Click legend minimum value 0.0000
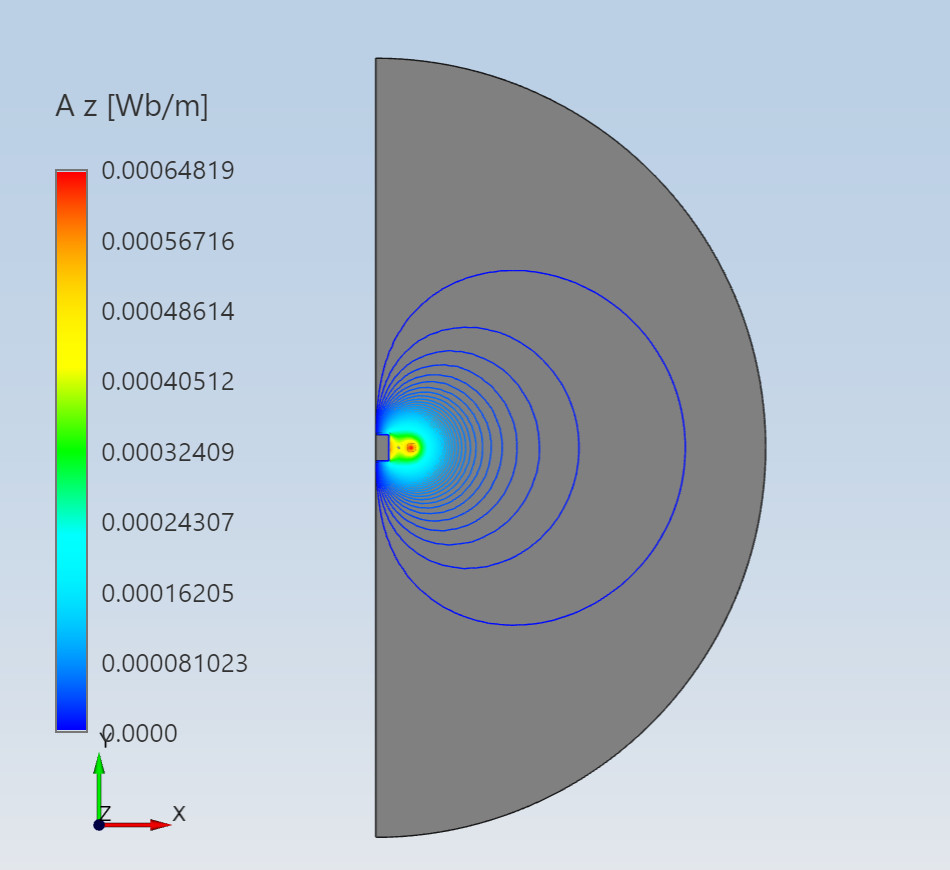950x870 pixels. coord(139,734)
